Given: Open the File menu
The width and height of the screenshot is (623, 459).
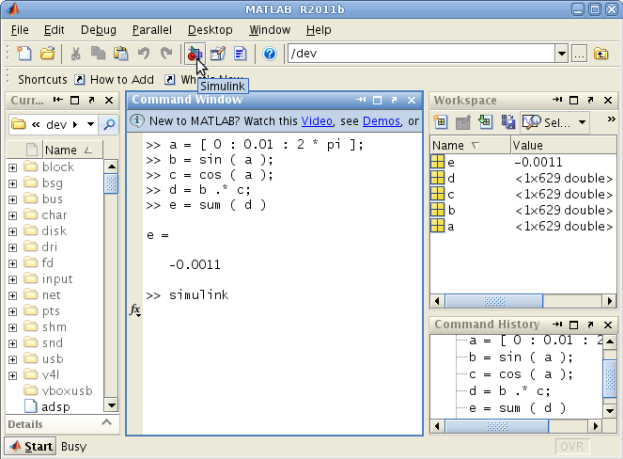Looking at the screenshot, I should pos(19,30).
